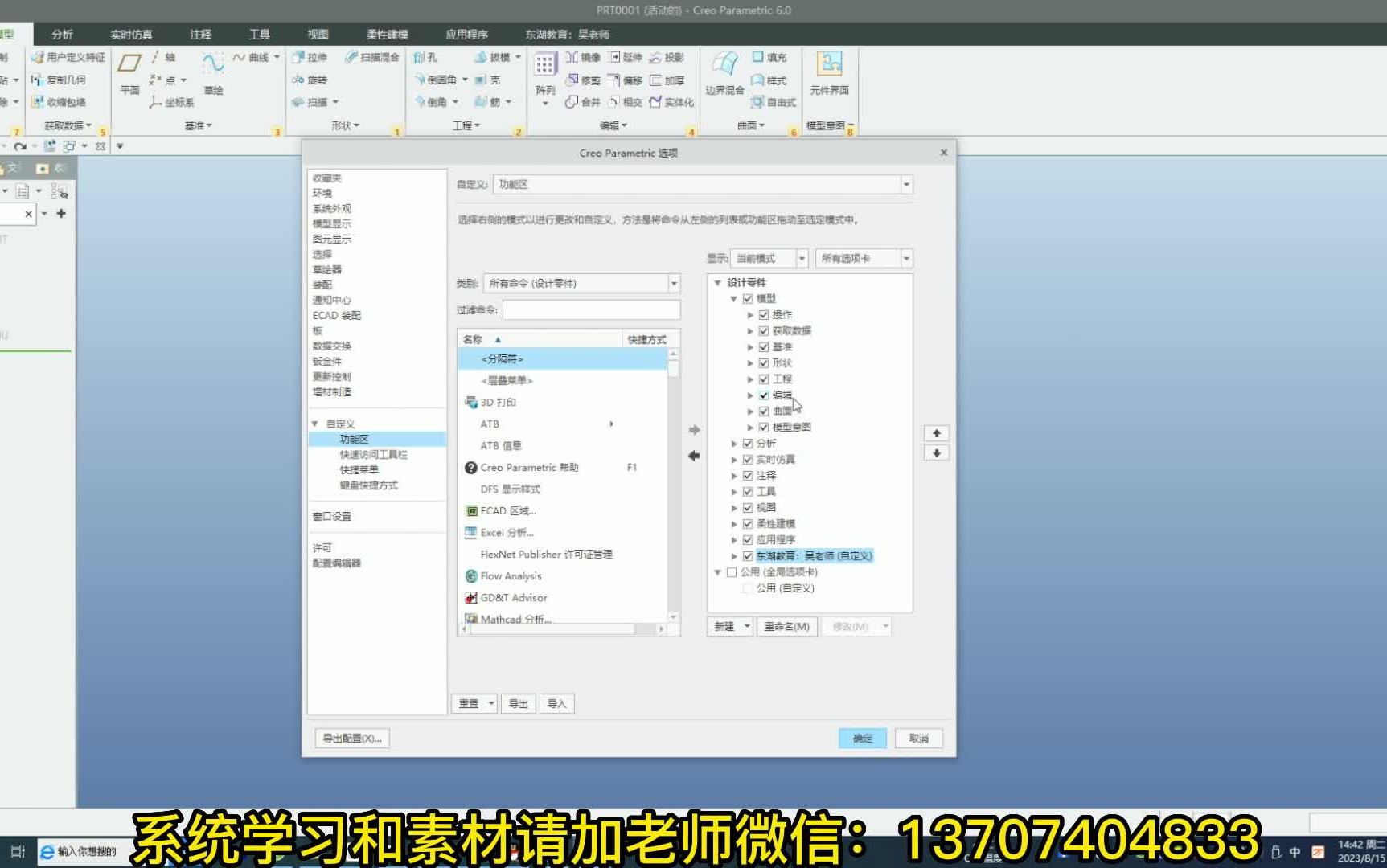Click the 导入 button

point(556,703)
